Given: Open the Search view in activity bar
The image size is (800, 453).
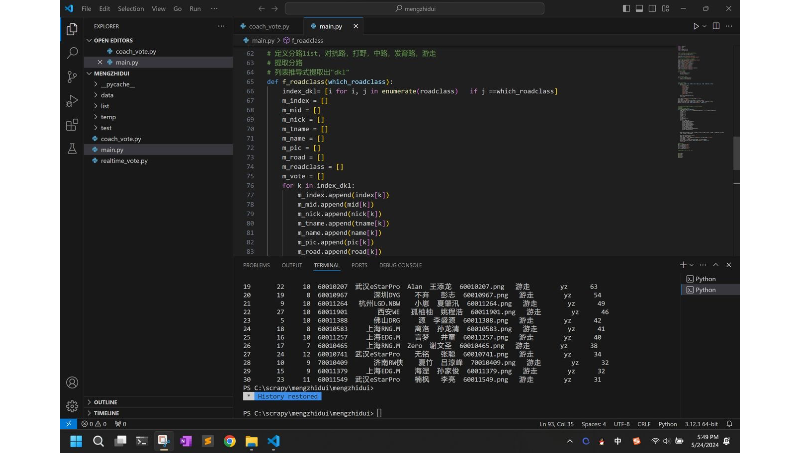Looking at the screenshot, I should (x=72, y=53).
